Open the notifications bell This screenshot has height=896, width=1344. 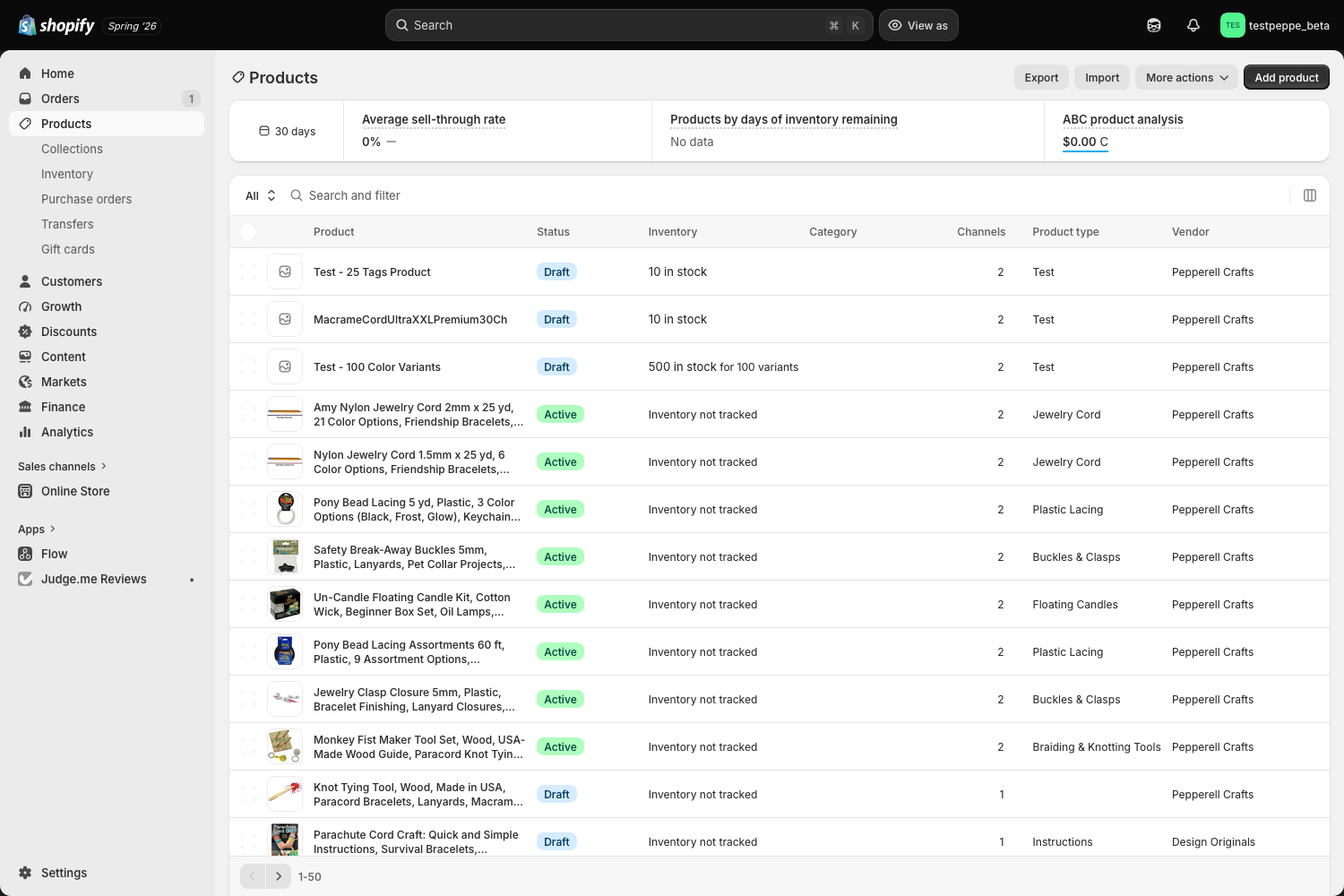[x=1193, y=25]
